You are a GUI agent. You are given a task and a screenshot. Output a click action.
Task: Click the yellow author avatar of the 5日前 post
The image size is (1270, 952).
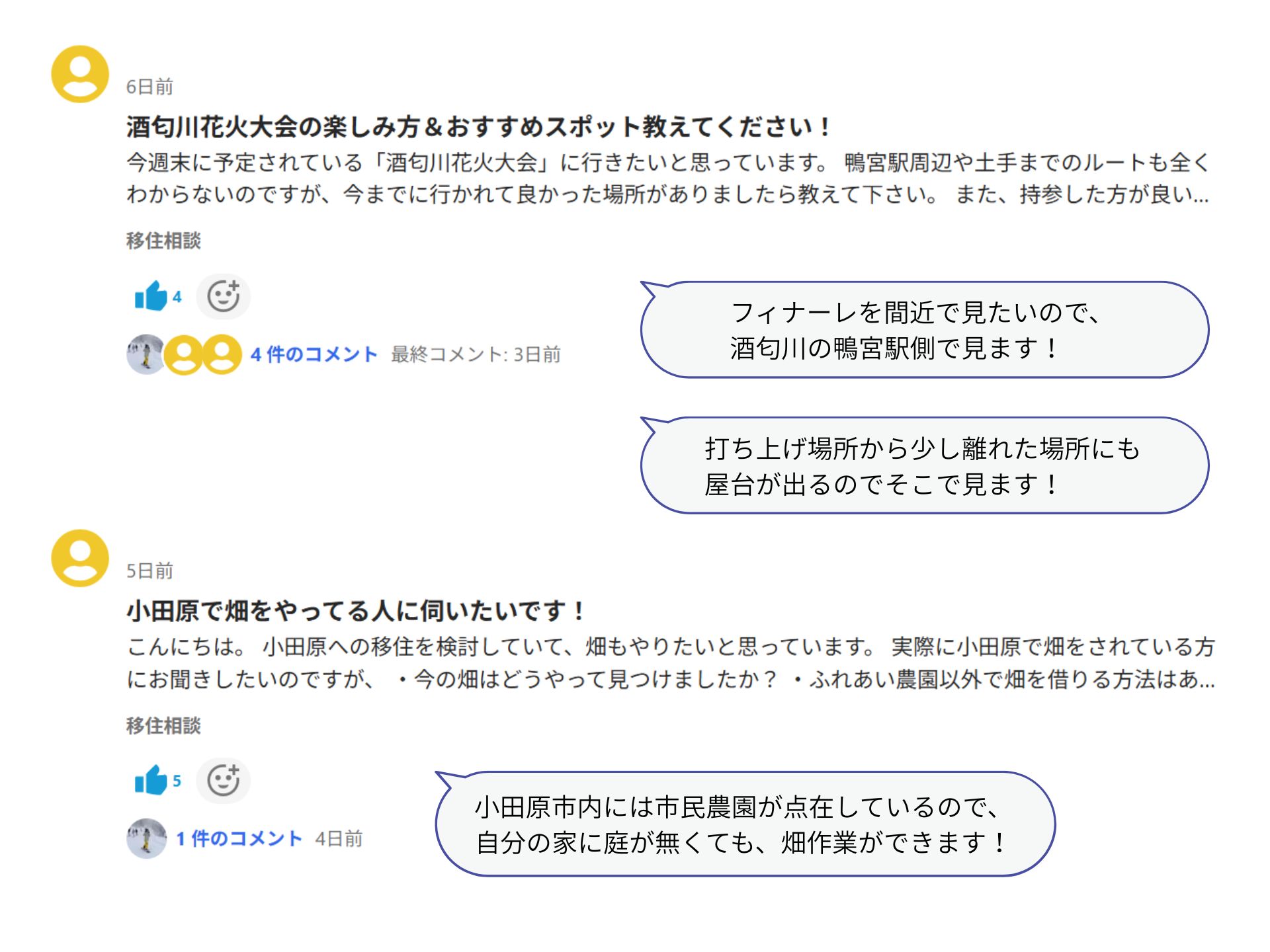tap(80, 558)
